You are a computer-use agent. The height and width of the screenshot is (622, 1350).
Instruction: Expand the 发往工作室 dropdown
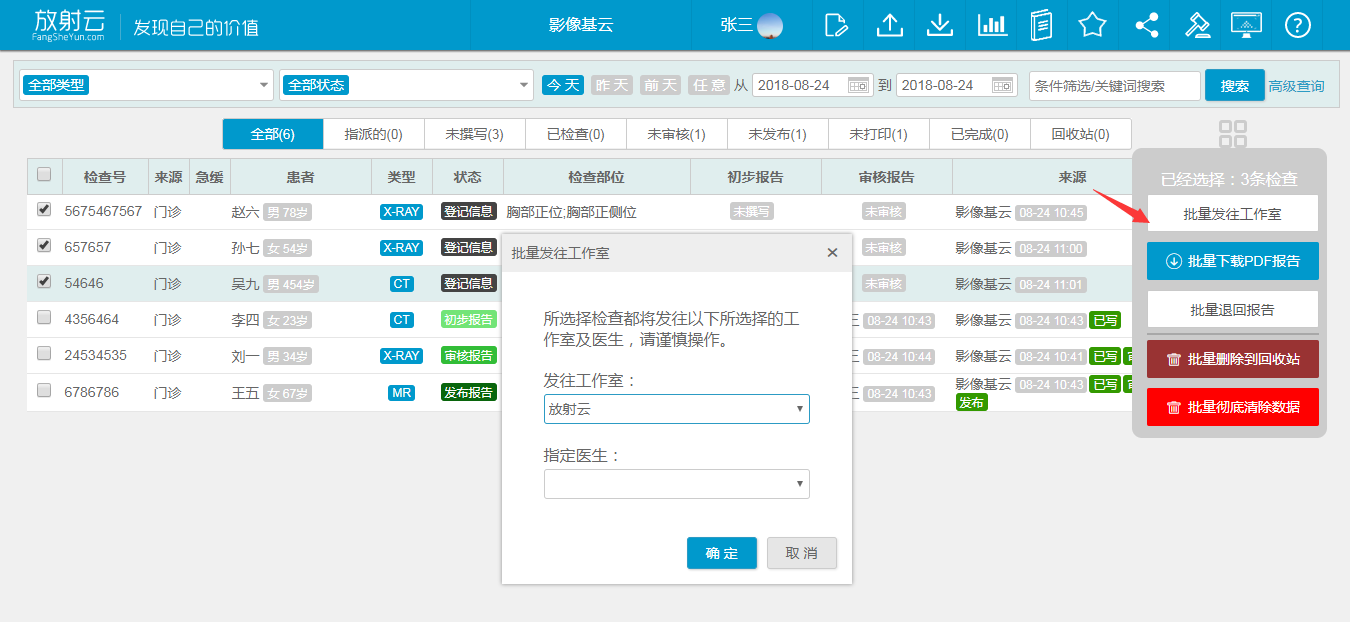[676, 409]
